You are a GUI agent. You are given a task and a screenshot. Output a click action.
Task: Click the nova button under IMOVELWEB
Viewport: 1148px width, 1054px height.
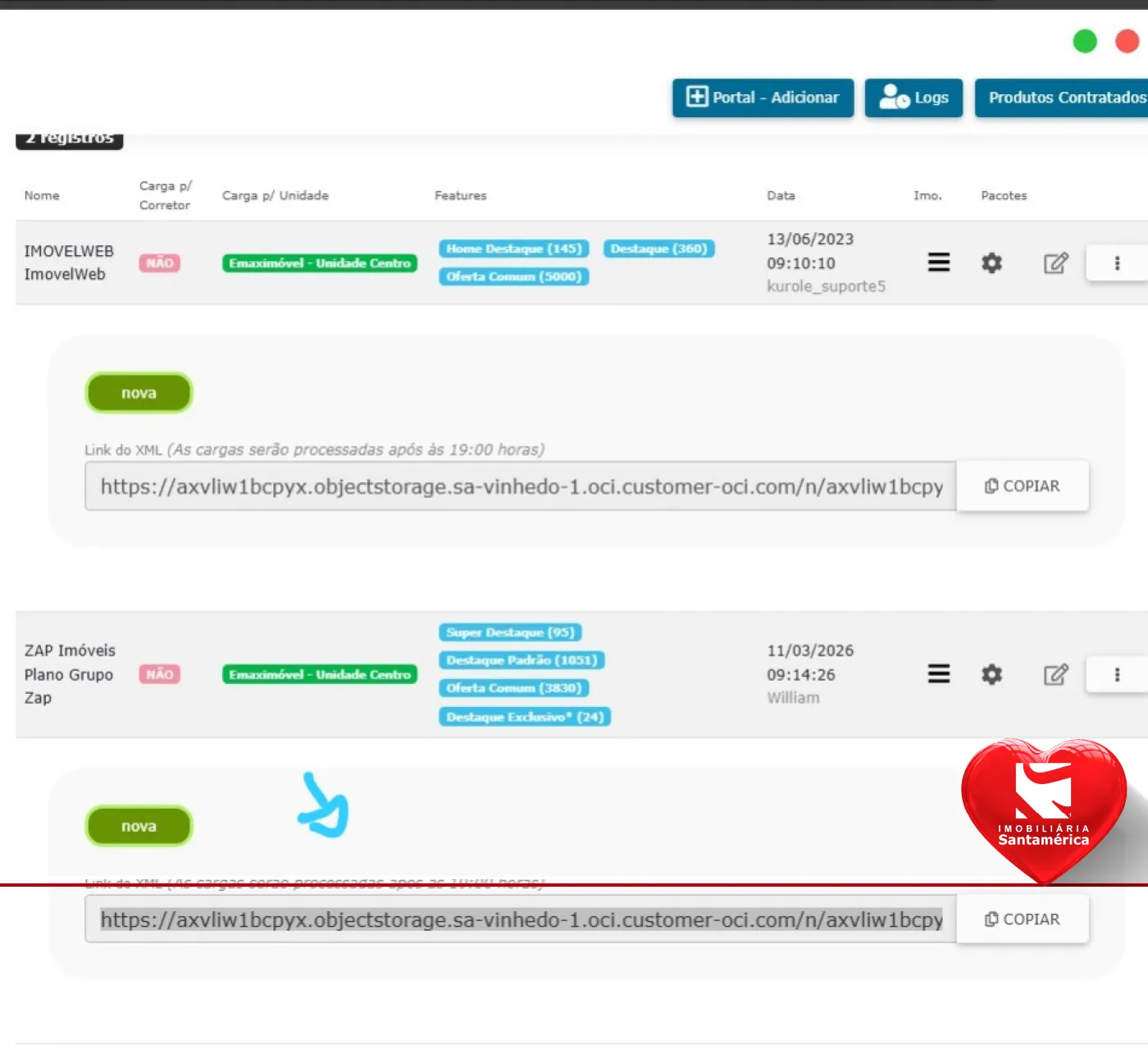(139, 393)
